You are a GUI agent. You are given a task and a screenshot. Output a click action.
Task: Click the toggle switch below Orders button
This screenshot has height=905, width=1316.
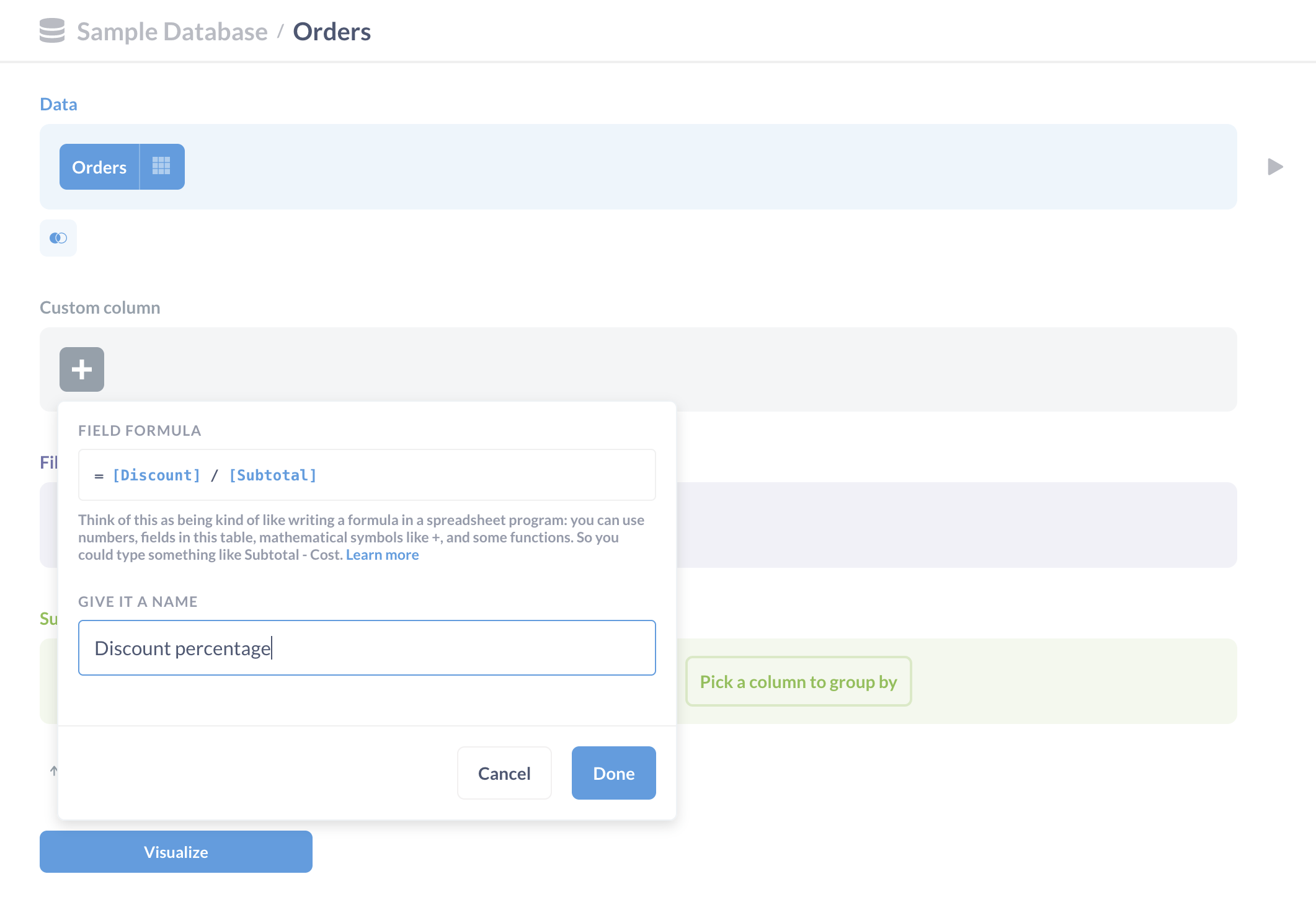click(58, 238)
